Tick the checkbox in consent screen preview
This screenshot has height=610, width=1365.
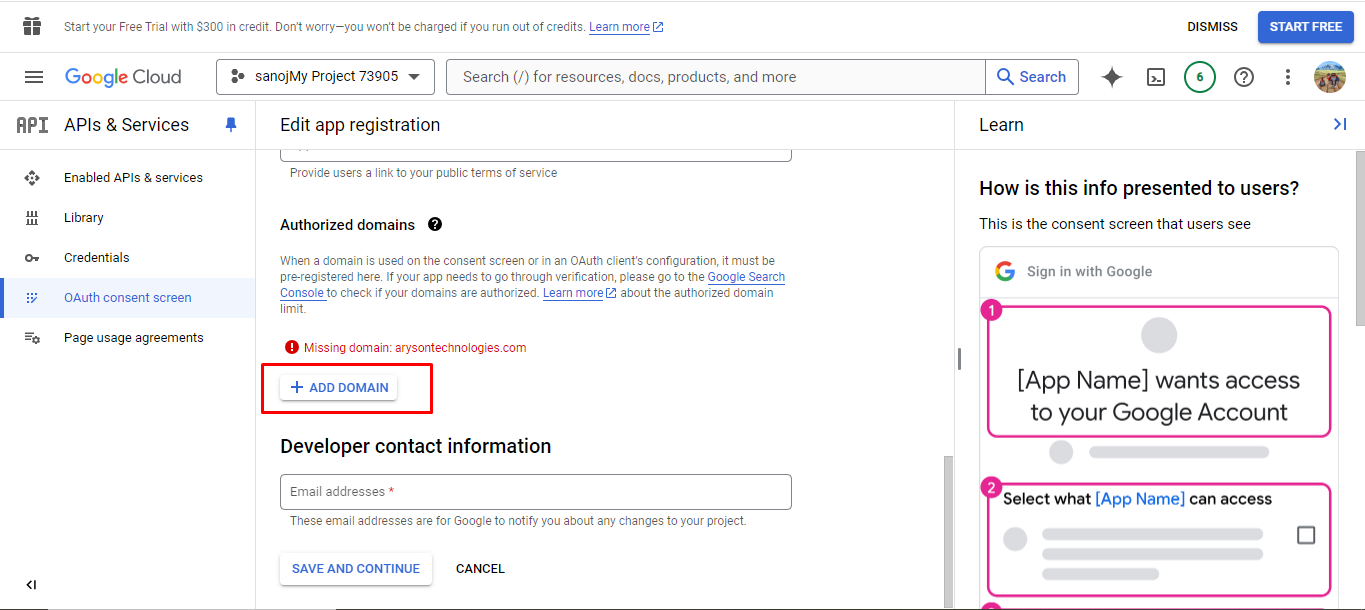(x=1306, y=535)
